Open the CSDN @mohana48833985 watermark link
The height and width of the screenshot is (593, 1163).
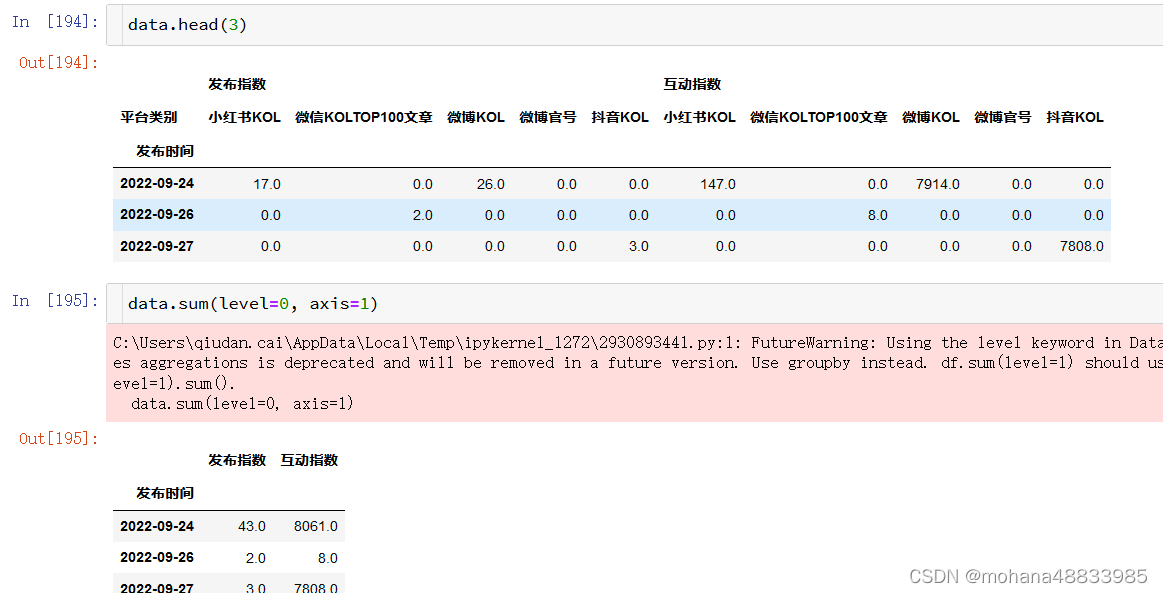(1027, 575)
